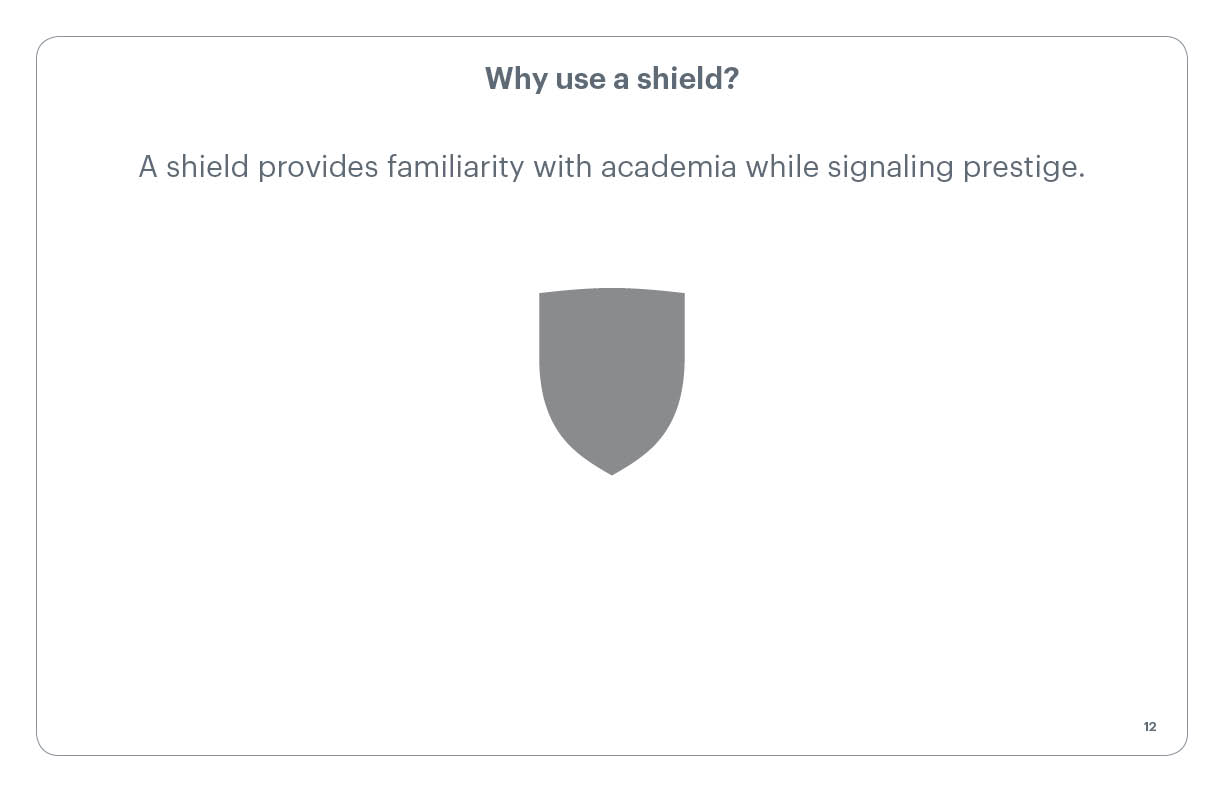The width and height of the screenshot is (1224, 792).
Task: Select the slide title 'Why use a shield?'
Action: pos(612,78)
